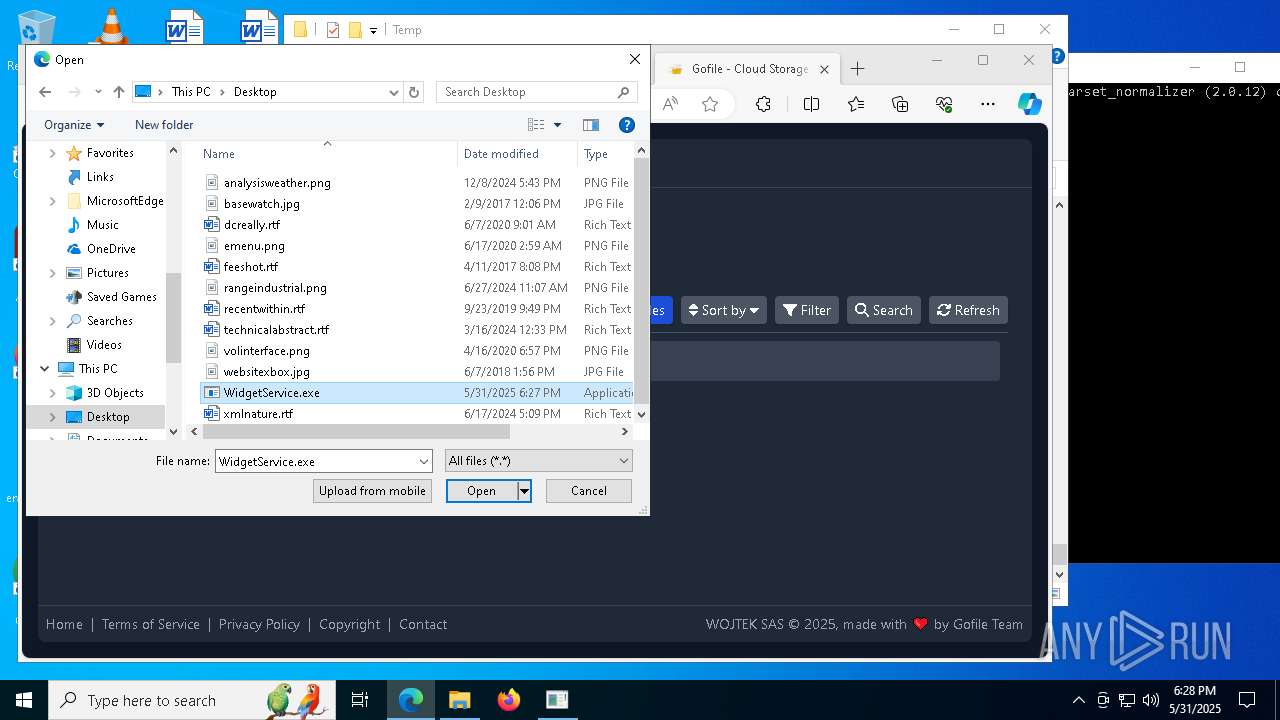Screen dimensions: 1280x720
Task: Click the Up directory arrow in Open dialog
Action: (119, 92)
